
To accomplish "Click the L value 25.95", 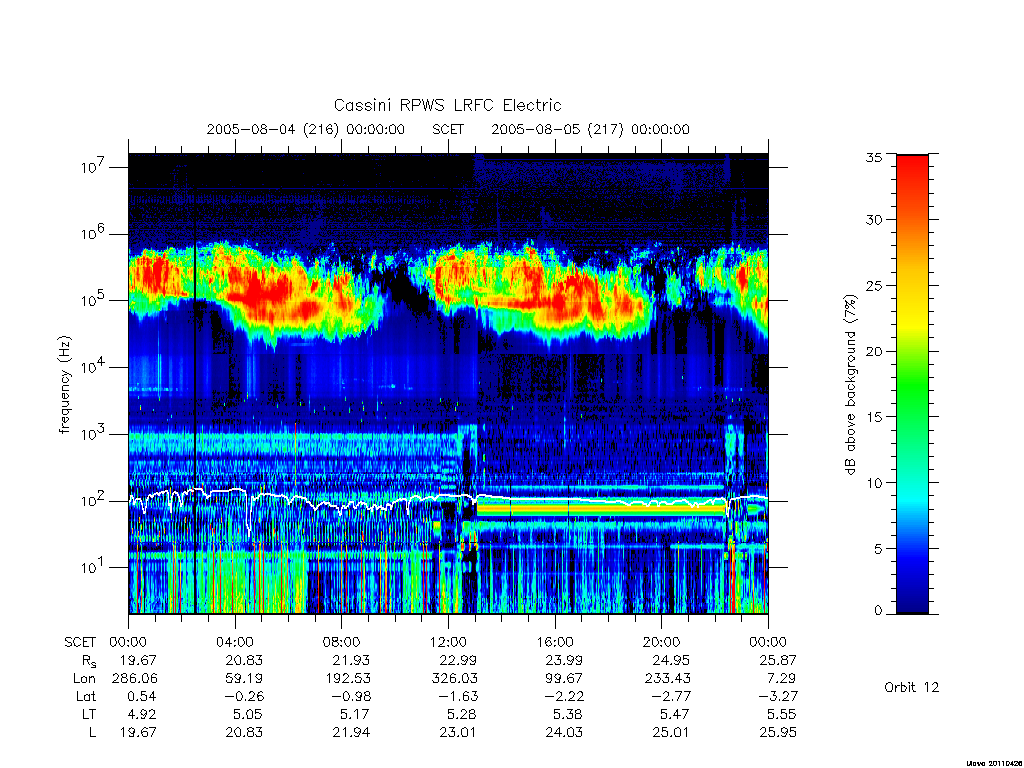I will click(x=778, y=733).
